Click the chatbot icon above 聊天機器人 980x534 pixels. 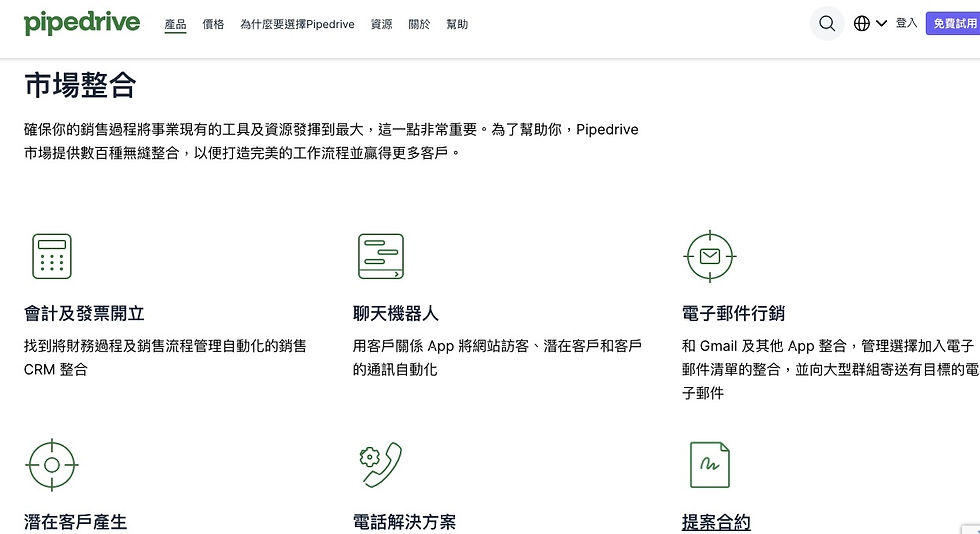[381, 256]
